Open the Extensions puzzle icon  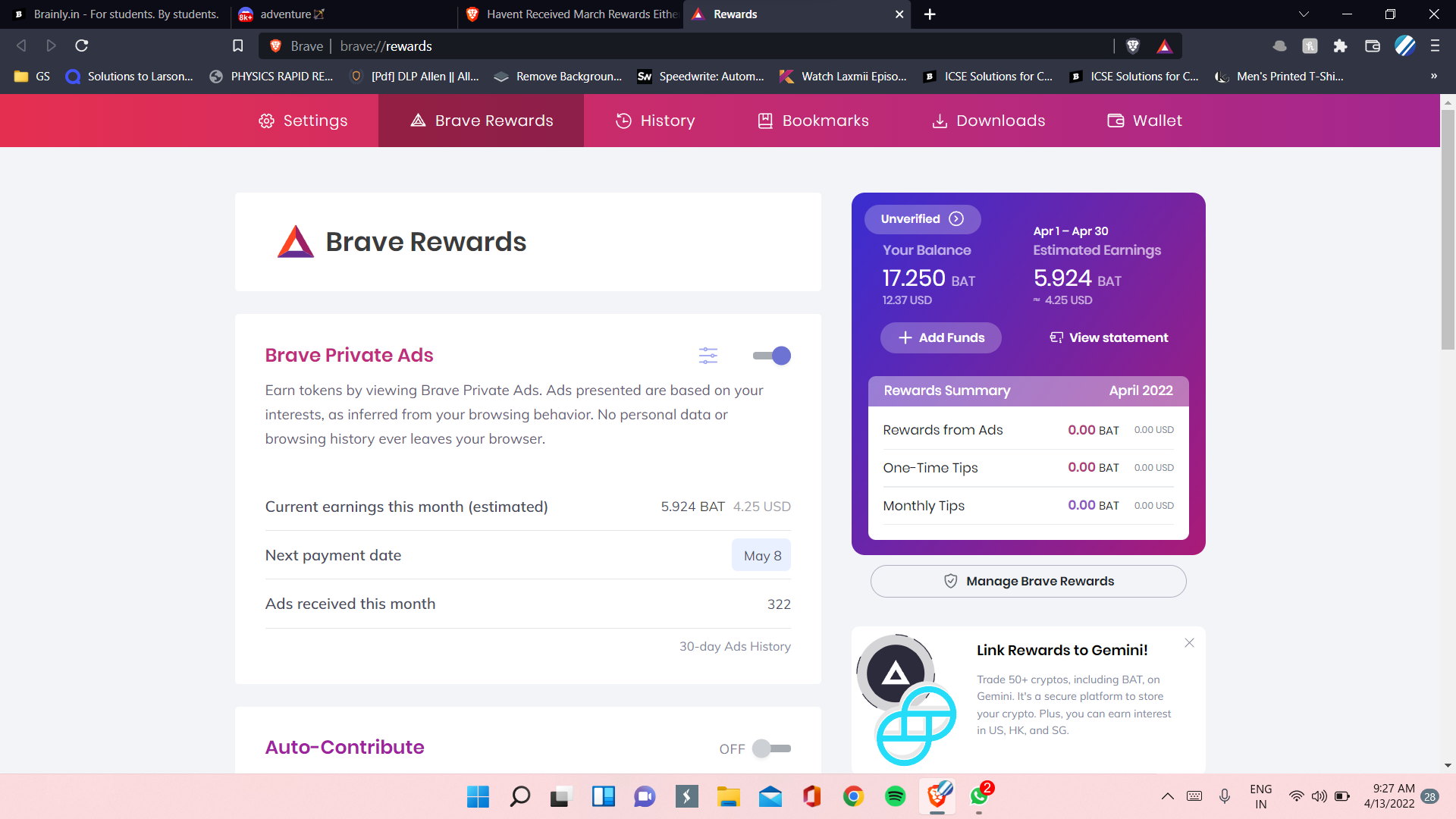coord(1340,46)
